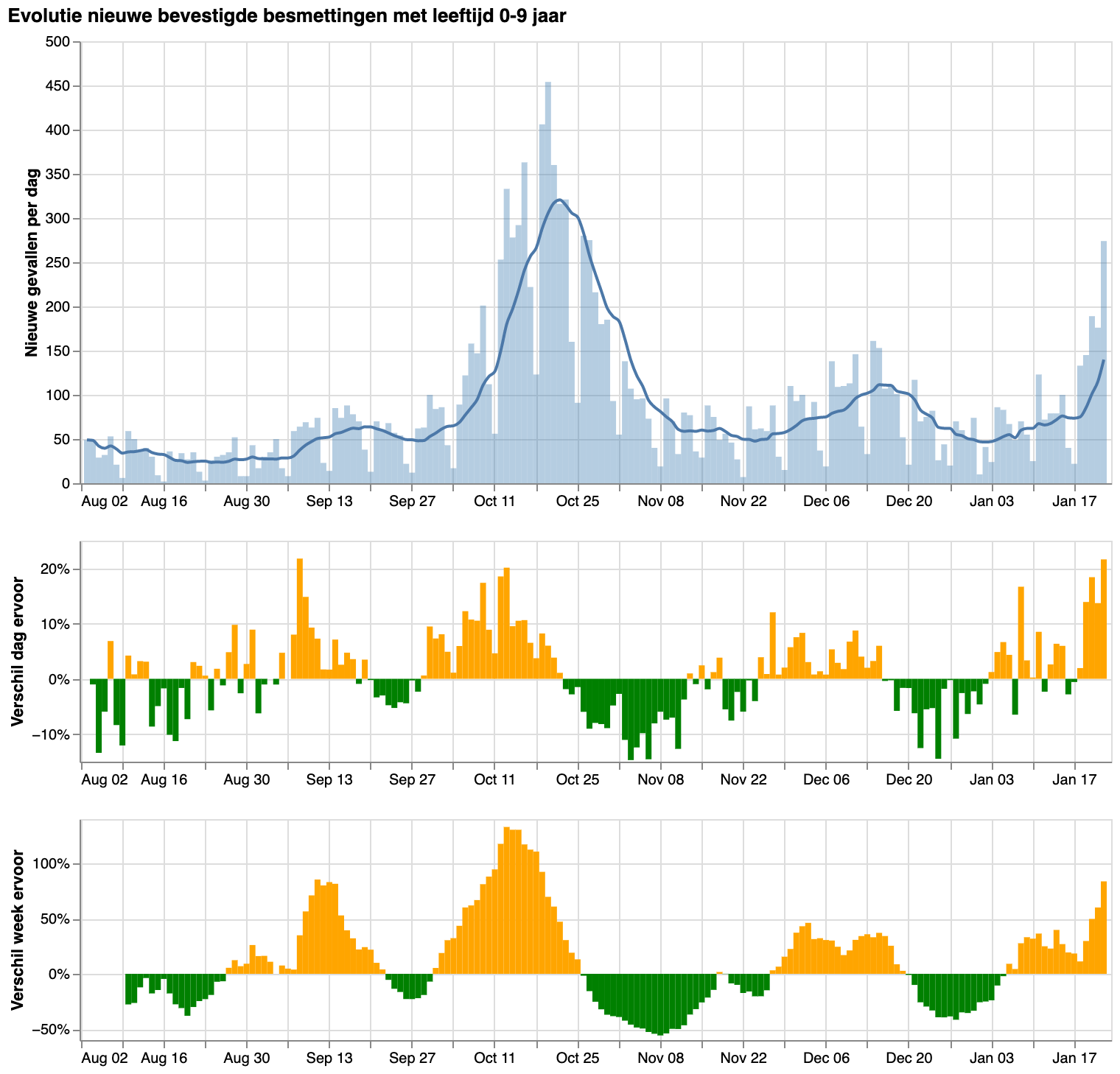Image resolution: width=1120 pixels, height=1074 pixels.
Task: Select the 'Oct 25' label under the top chart
Action: 578,502
